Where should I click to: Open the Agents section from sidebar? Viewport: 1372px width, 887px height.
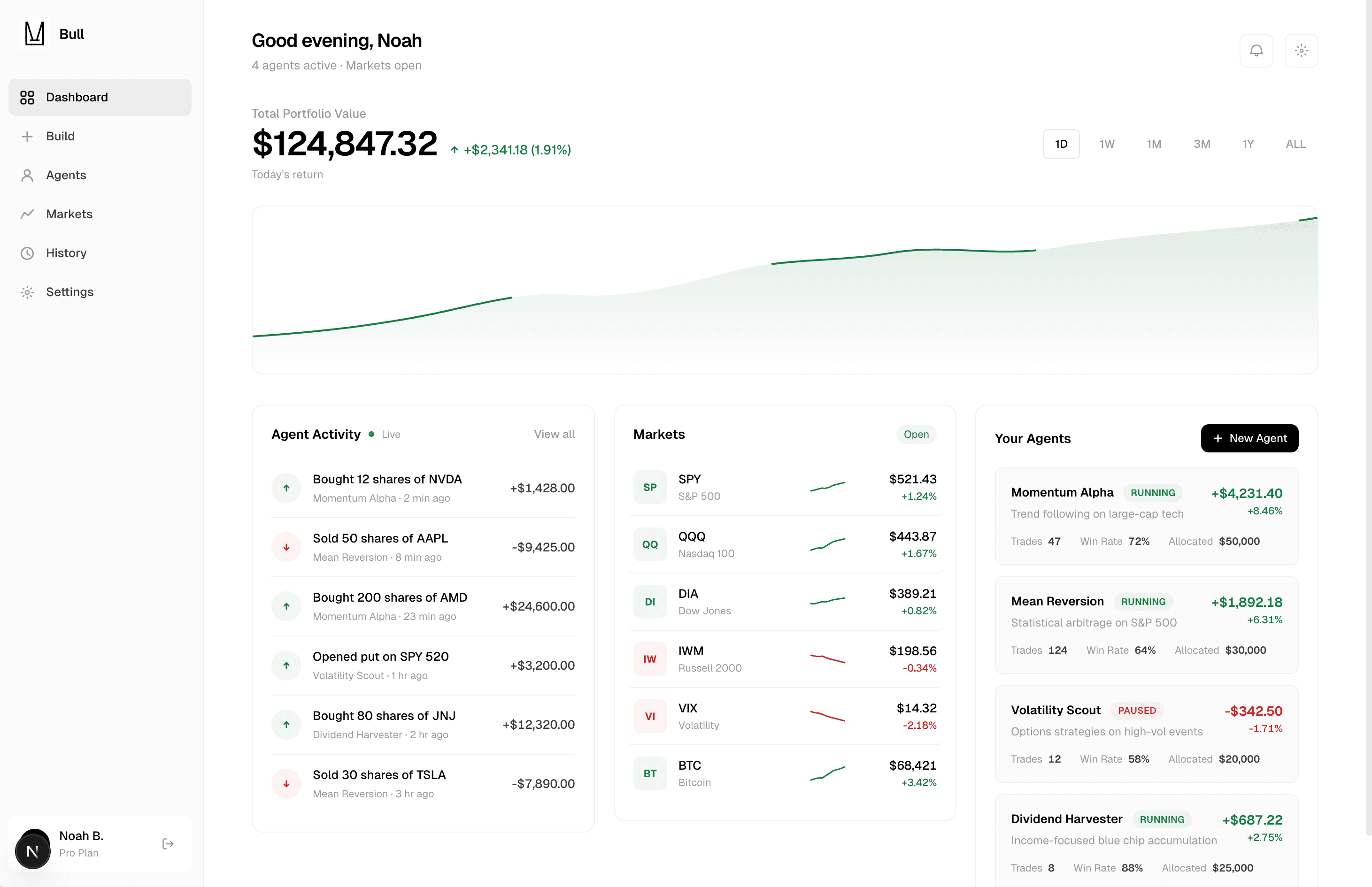pyautogui.click(x=27, y=175)
